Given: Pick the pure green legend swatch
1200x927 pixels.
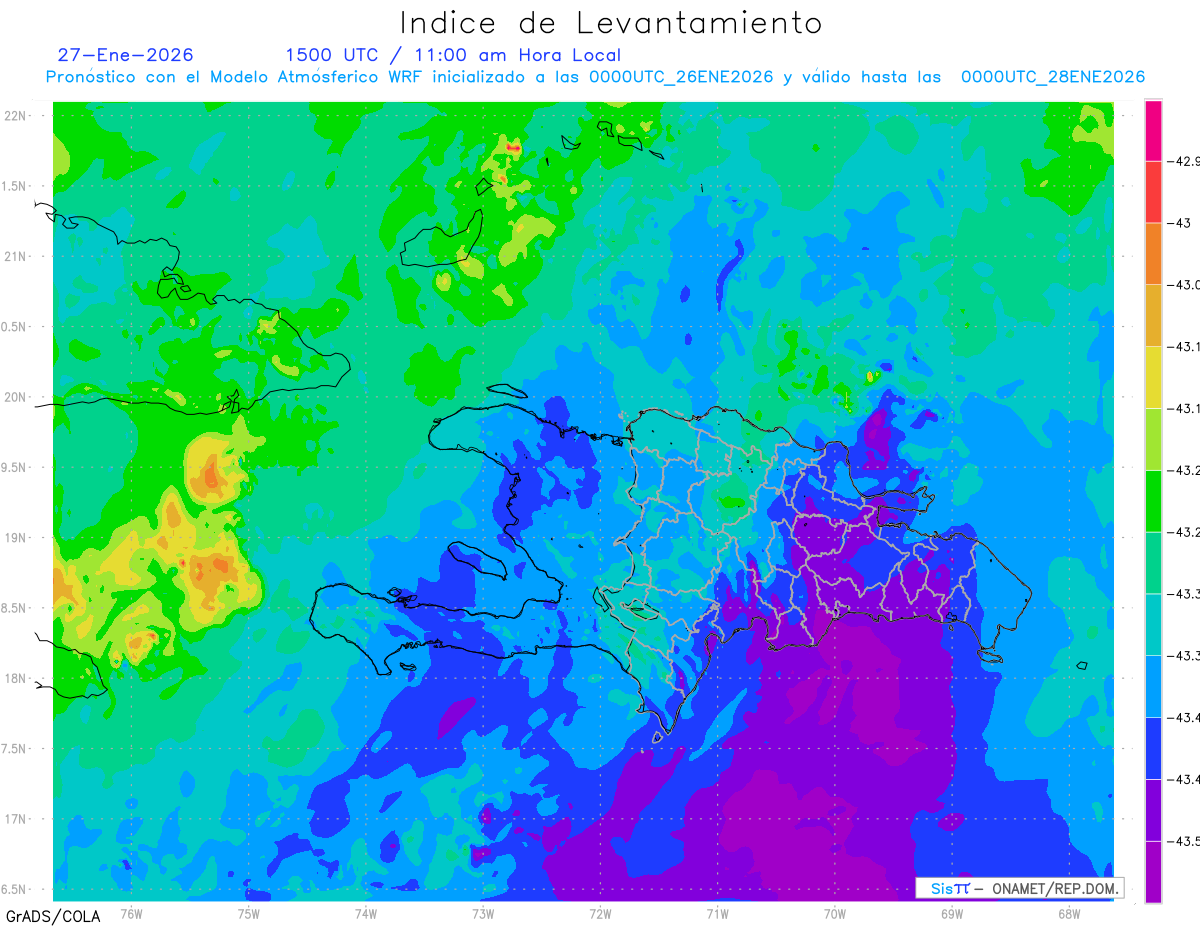Looking at the screenshot, I should point(1153,501).
